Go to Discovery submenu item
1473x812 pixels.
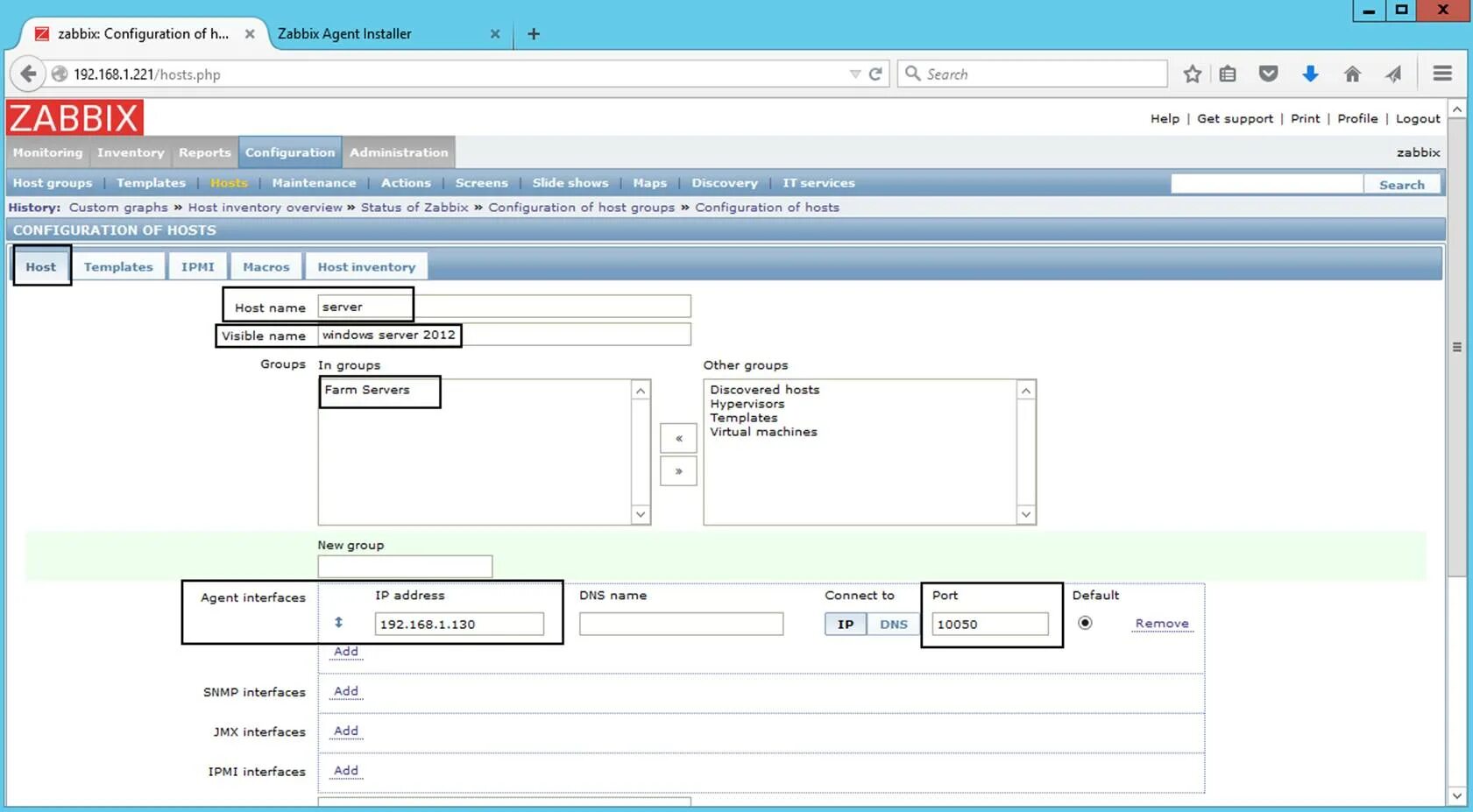[724, 183]
